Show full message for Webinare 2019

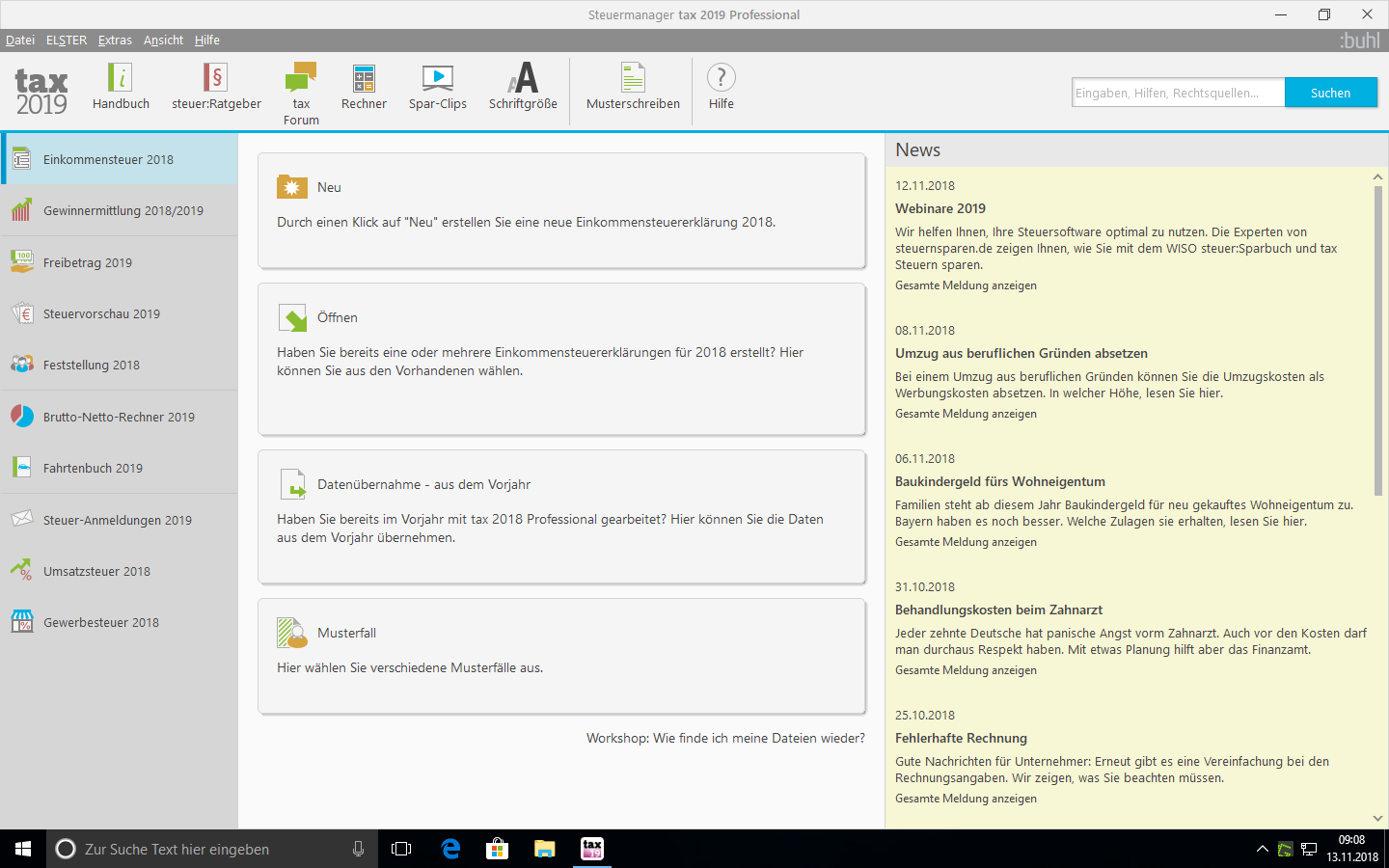tap(966, 285)
